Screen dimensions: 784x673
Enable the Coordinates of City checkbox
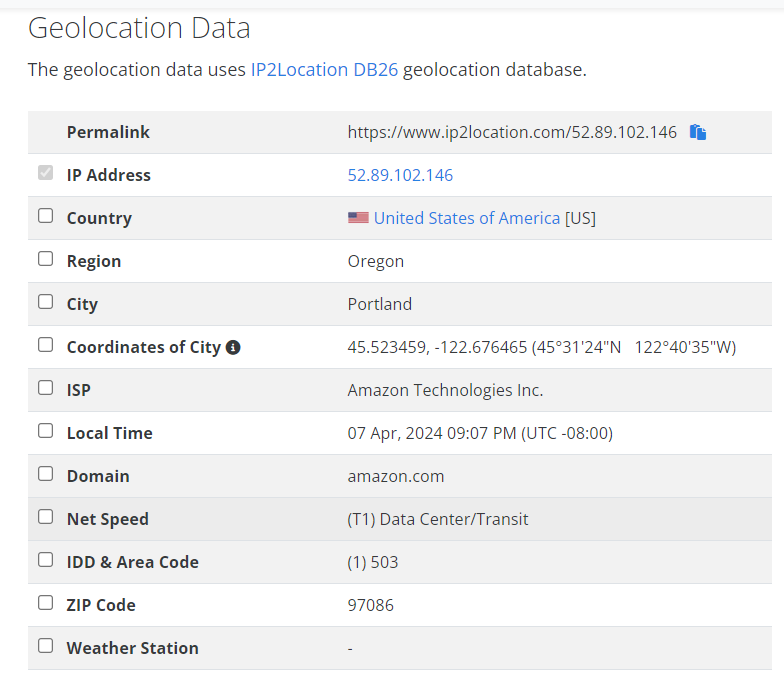click(46, 345)
